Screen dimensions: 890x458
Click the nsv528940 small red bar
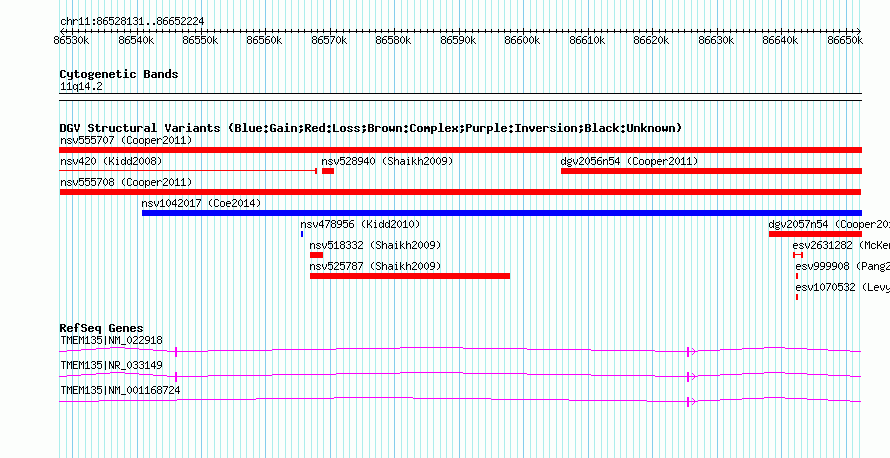[328, 171]
